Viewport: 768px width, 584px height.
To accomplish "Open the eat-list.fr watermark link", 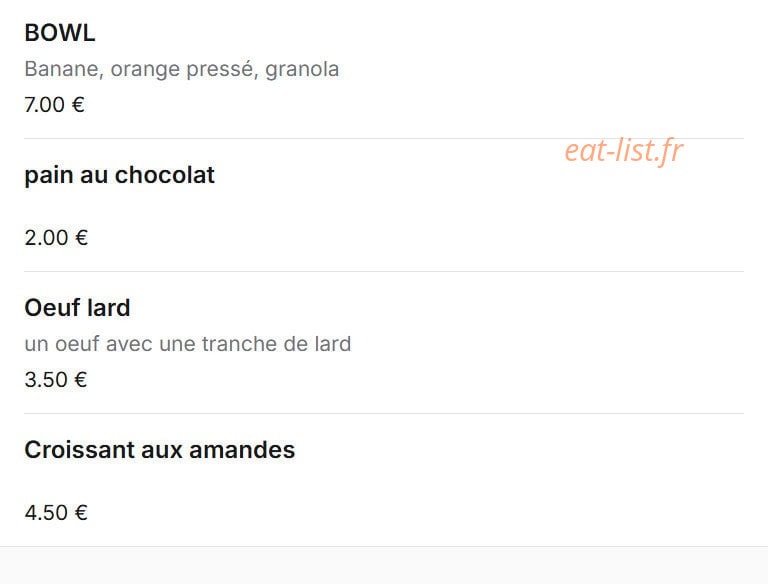I will (x=624, y=150).
